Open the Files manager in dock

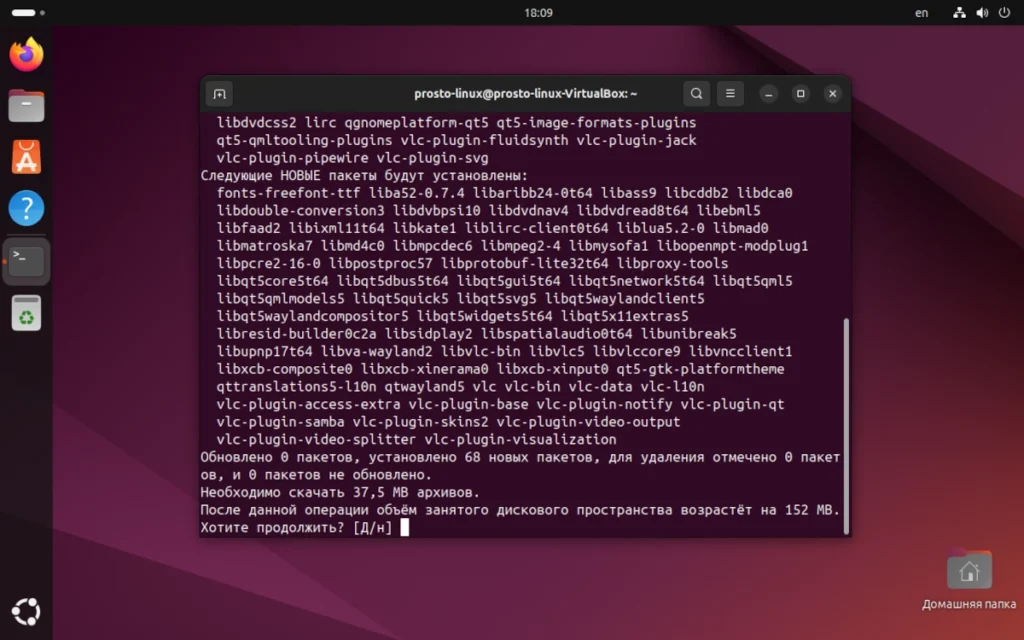pos(26,106)
